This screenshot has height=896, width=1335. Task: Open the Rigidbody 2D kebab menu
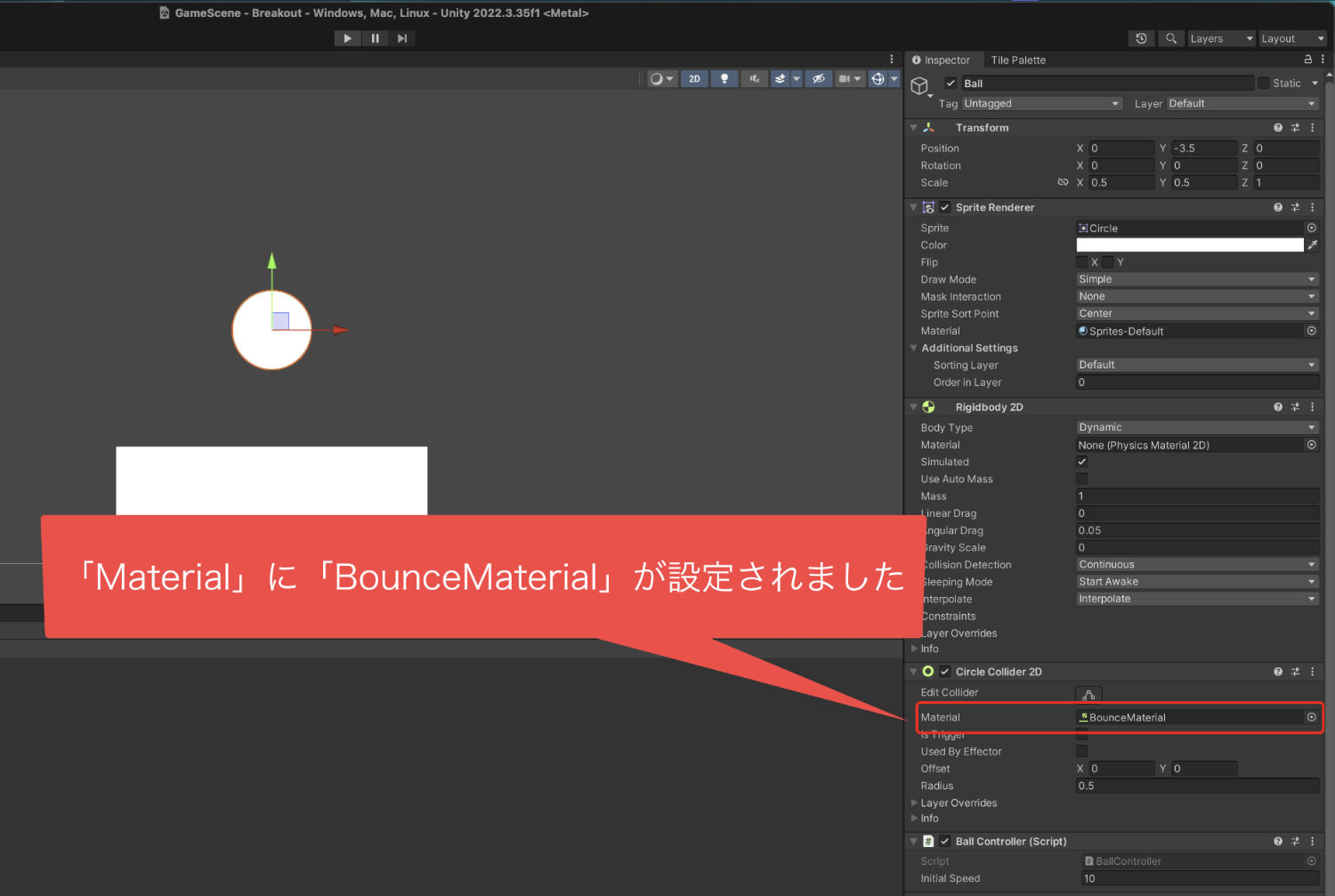pyautogui.click(x=1312, y=407)
